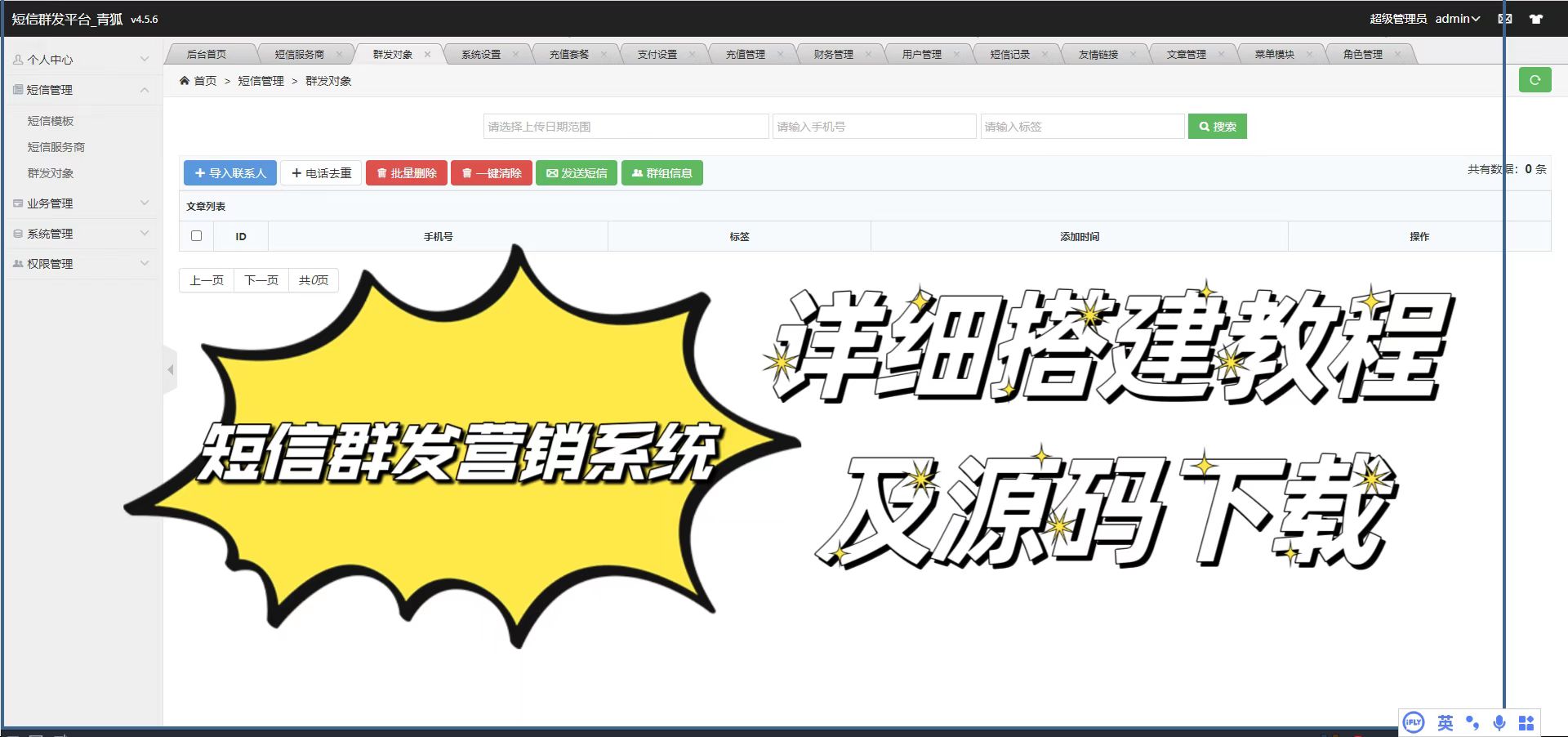
Task: Close the 群发对象 tab
Action: pos(427,54)
